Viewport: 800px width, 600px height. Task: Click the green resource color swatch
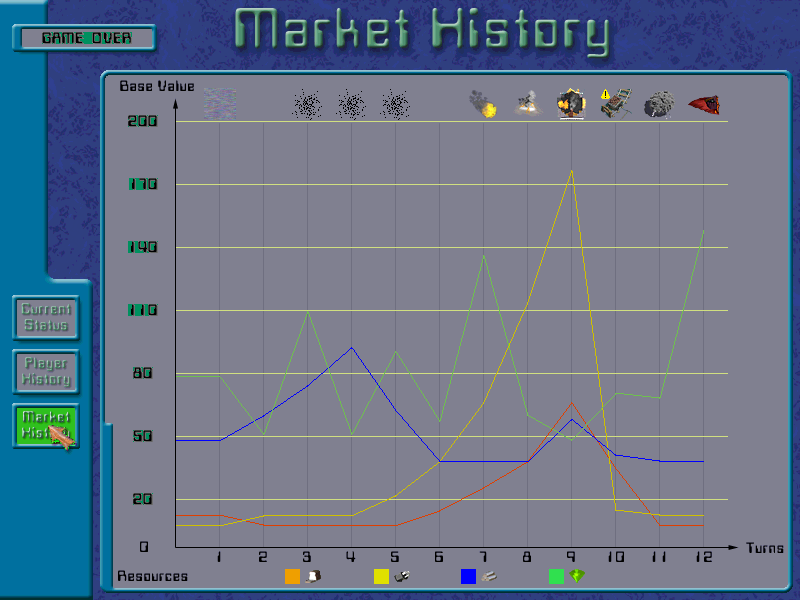click(557, 576)
